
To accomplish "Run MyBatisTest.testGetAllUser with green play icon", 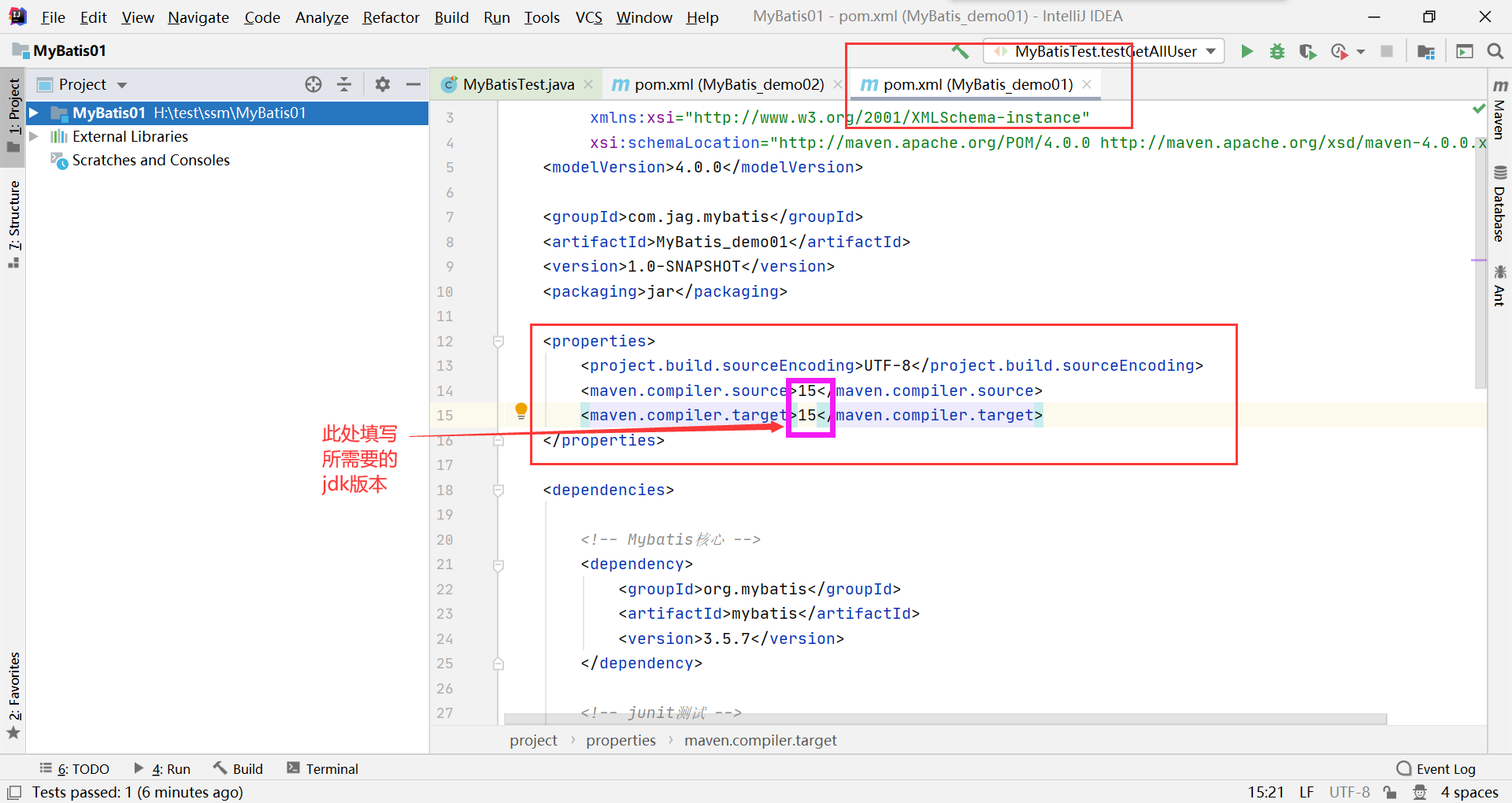I will coord(1247,51).
